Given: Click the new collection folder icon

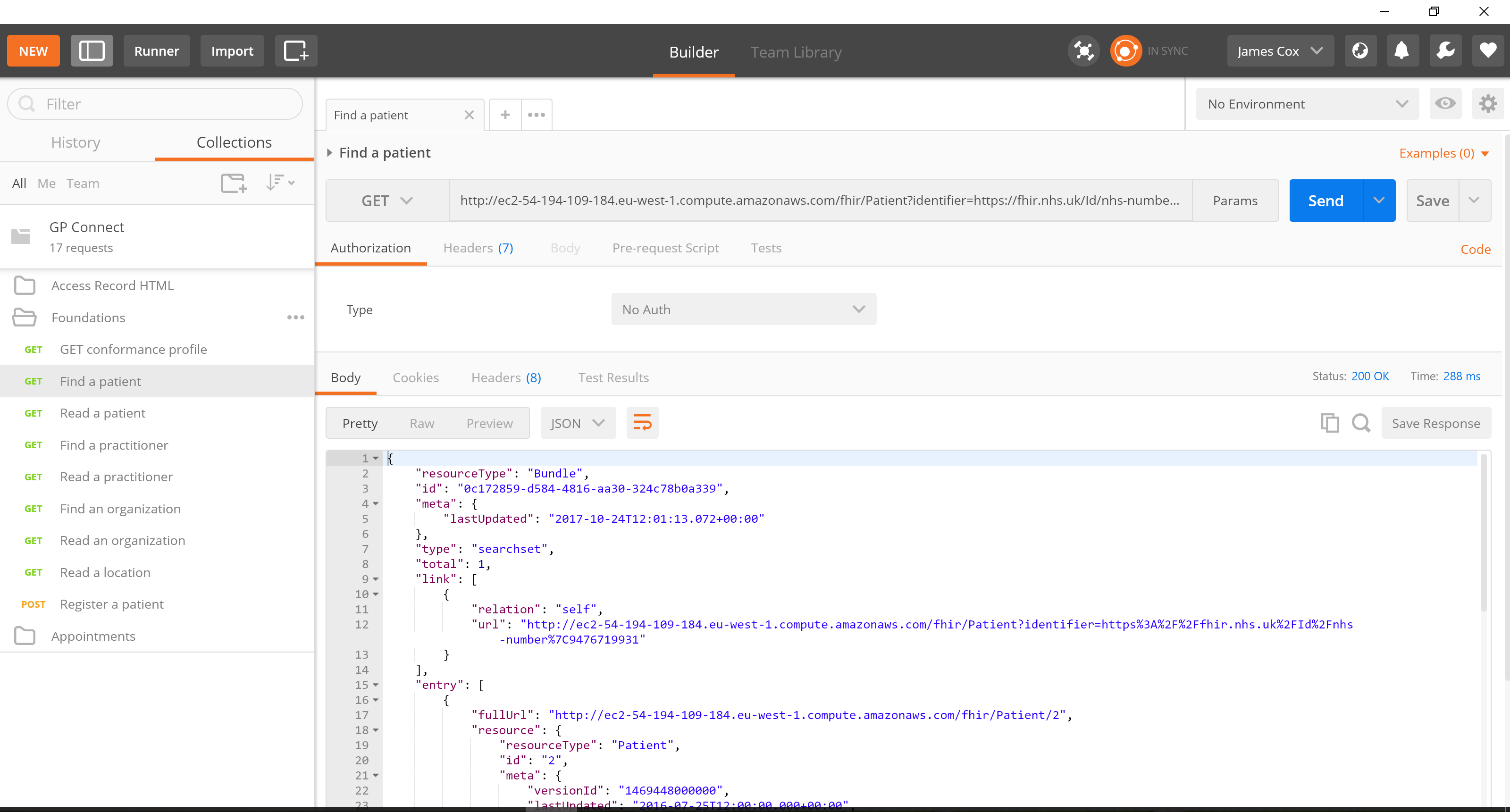Looking at the screenshot, I should 234,183.
